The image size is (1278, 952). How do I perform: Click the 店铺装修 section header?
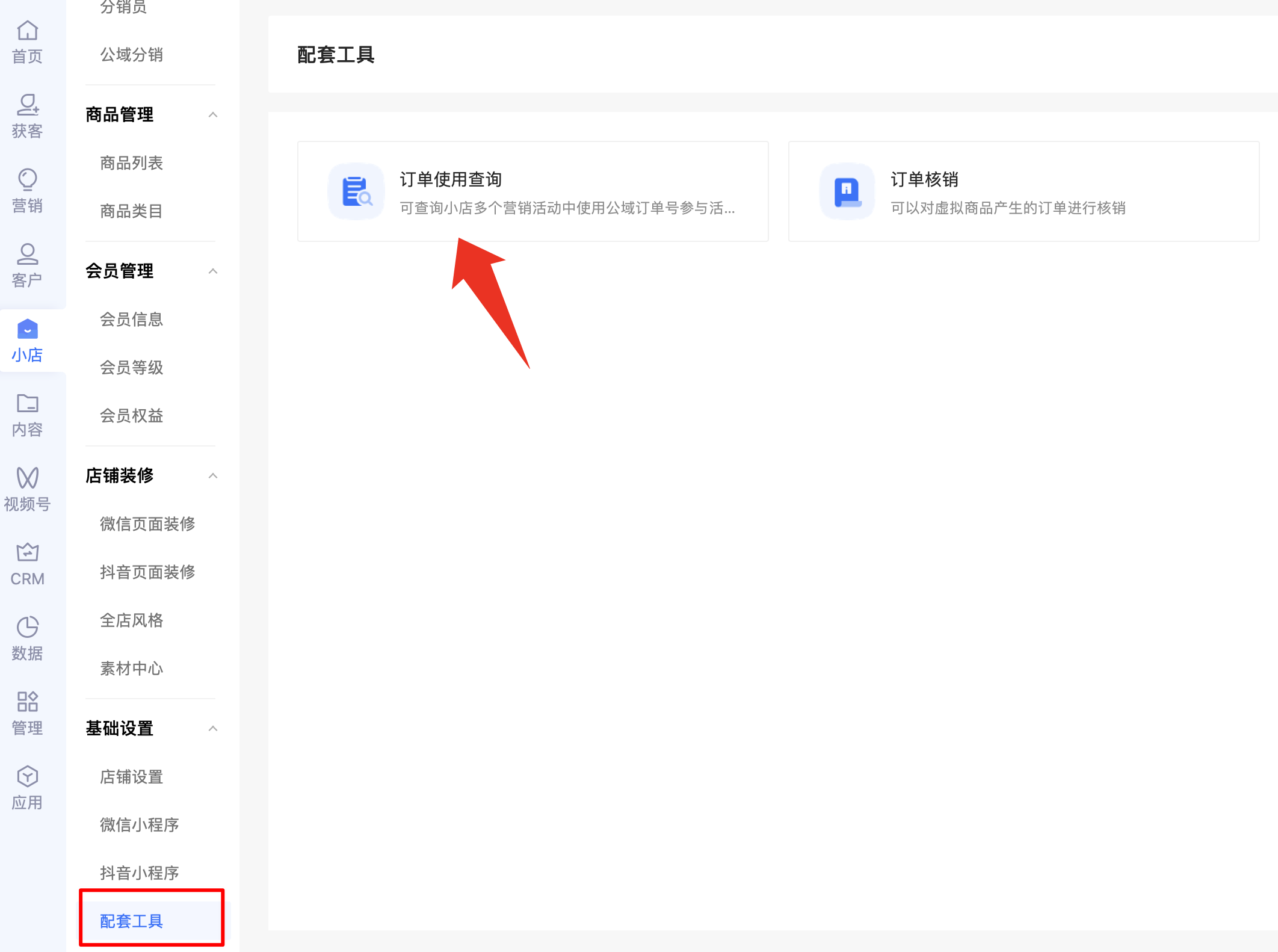pos(119,475)
